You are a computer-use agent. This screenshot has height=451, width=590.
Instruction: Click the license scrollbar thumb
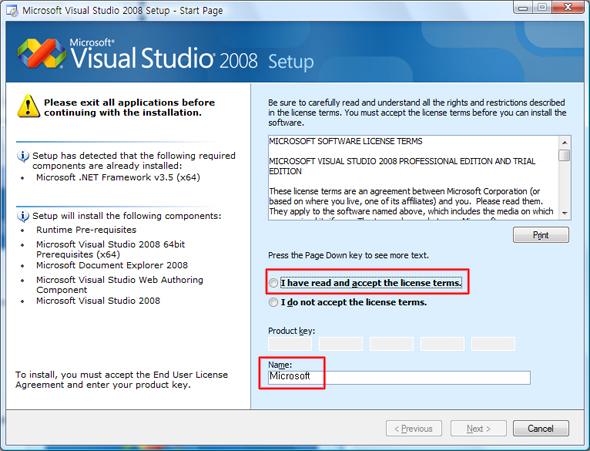tap(564, 155)
